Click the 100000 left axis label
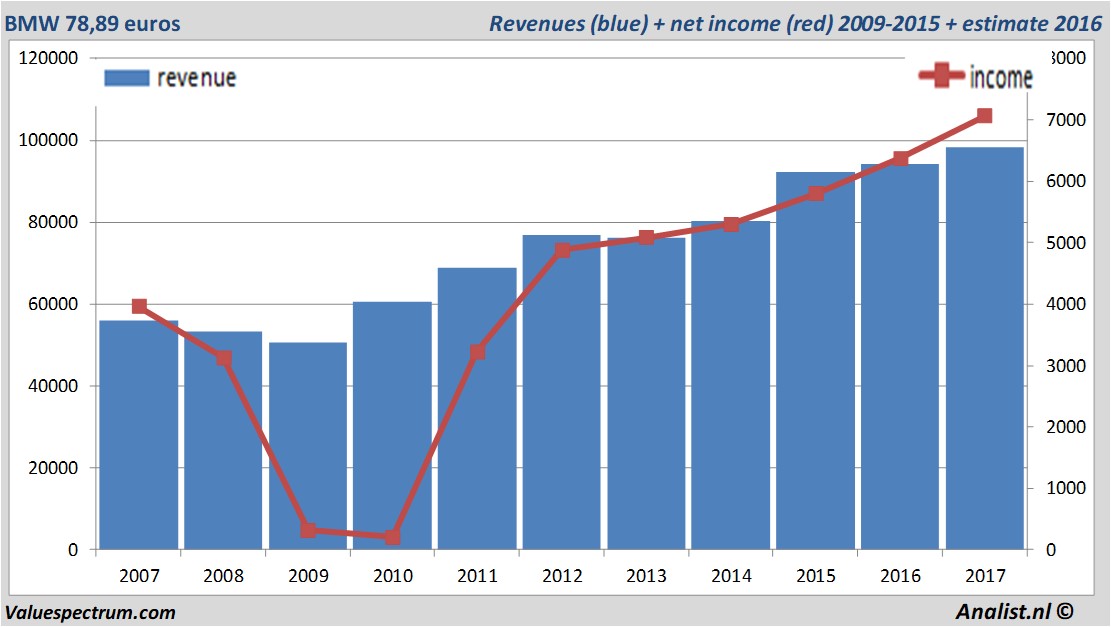Image resolution: width=1111 pixels, height=627 pixels. 49,140
